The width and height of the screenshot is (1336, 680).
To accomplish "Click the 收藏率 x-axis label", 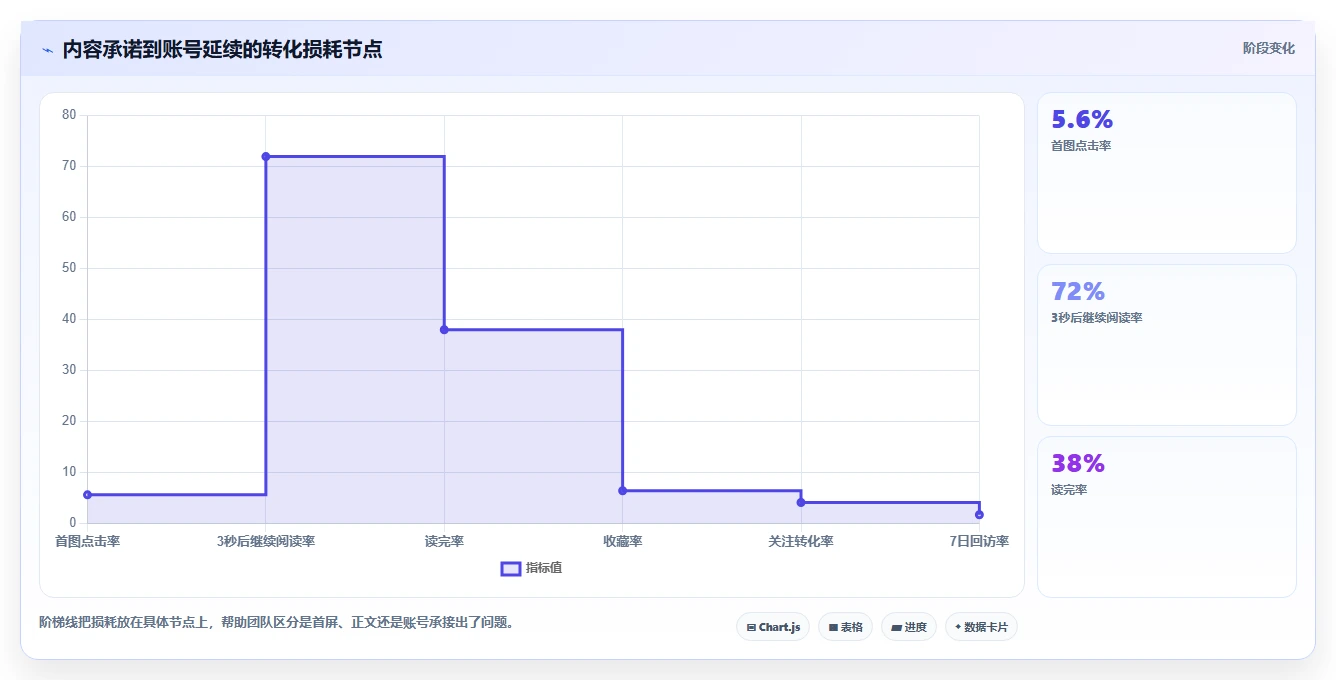I will click(x=622, y=541).
